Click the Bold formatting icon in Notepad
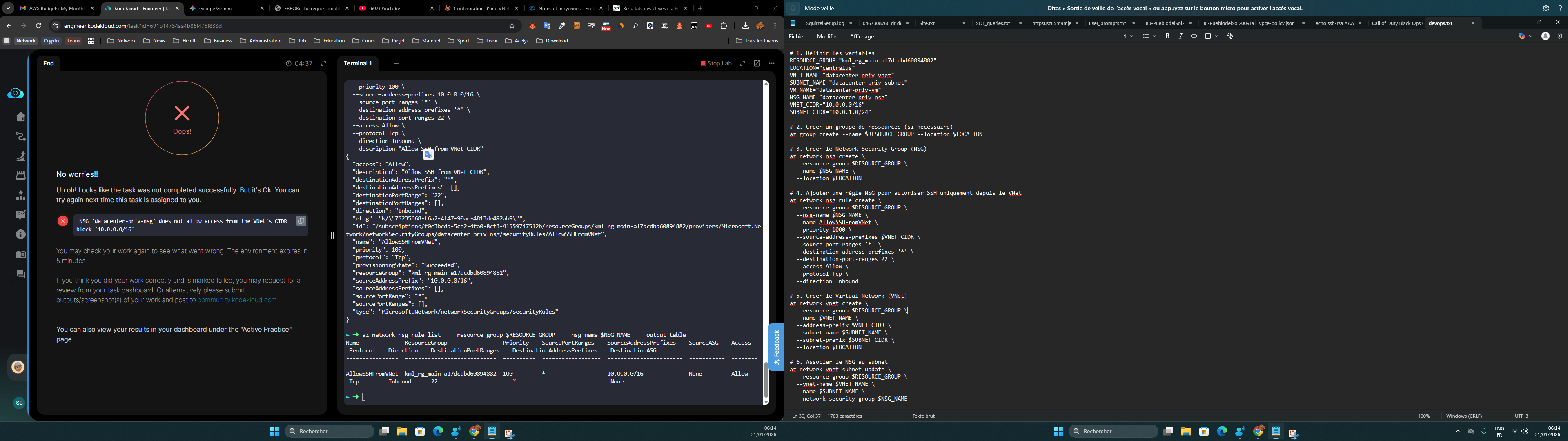Image resolution: width=1568 pixels, height=441 pixels. tap(1167, 37)
